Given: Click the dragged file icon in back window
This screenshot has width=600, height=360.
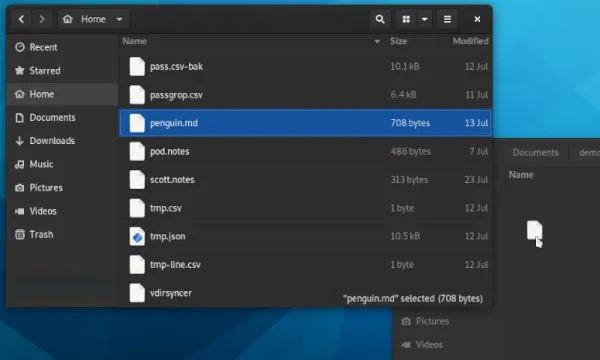Looking at the screenshot, I should 534,230.
